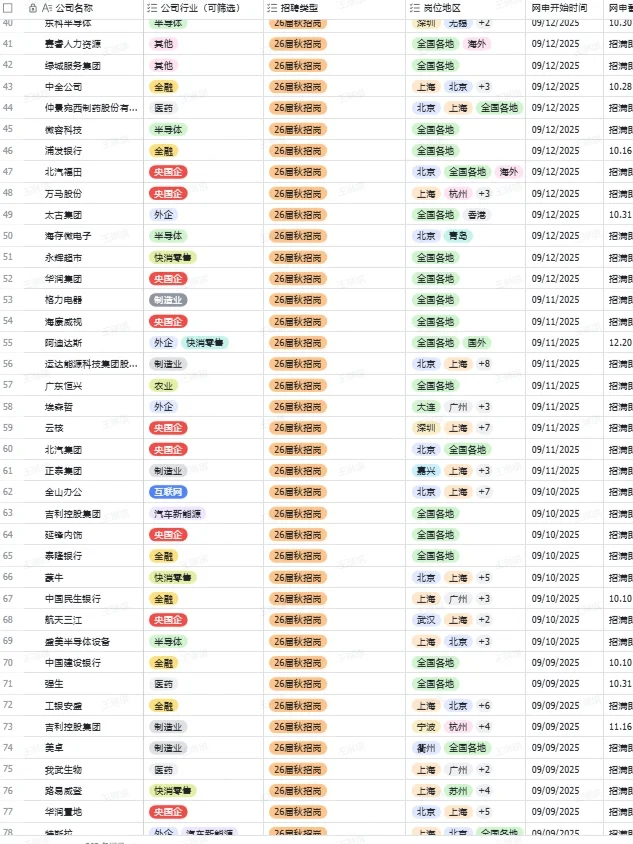Click the multi-select icon of 招聘类型 column
The height and width of the screenshot is (844, 633).
click(272, 8)
